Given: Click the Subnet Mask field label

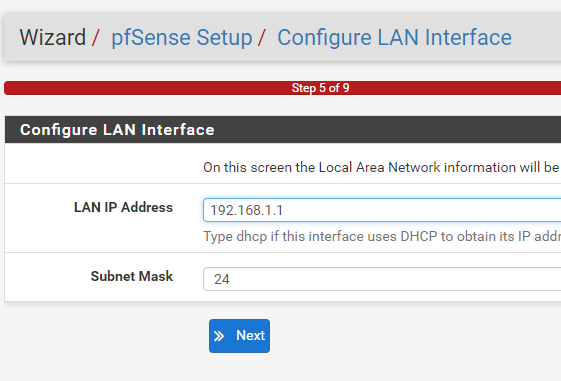Looking at the screenshot, I should tap(132, 276).
